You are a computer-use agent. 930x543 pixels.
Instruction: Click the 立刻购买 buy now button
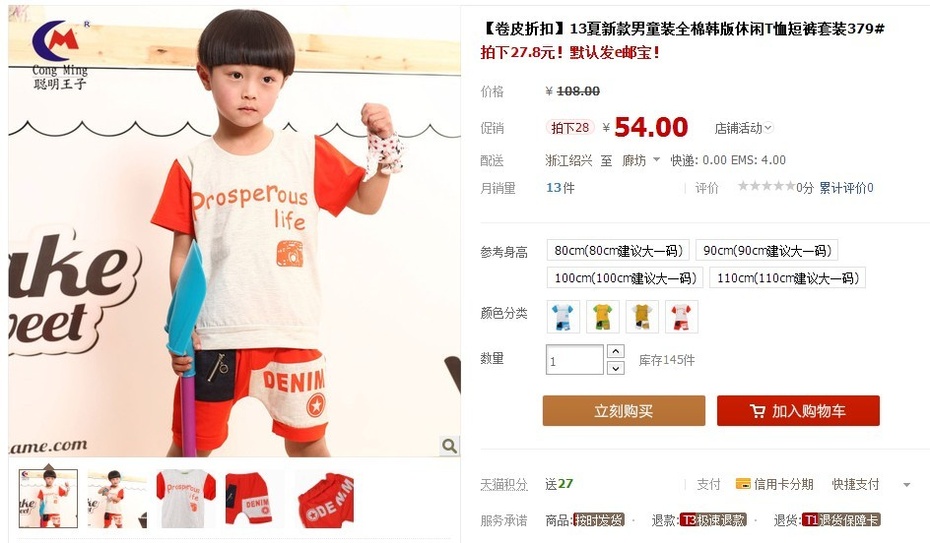[x=624, y=411]
